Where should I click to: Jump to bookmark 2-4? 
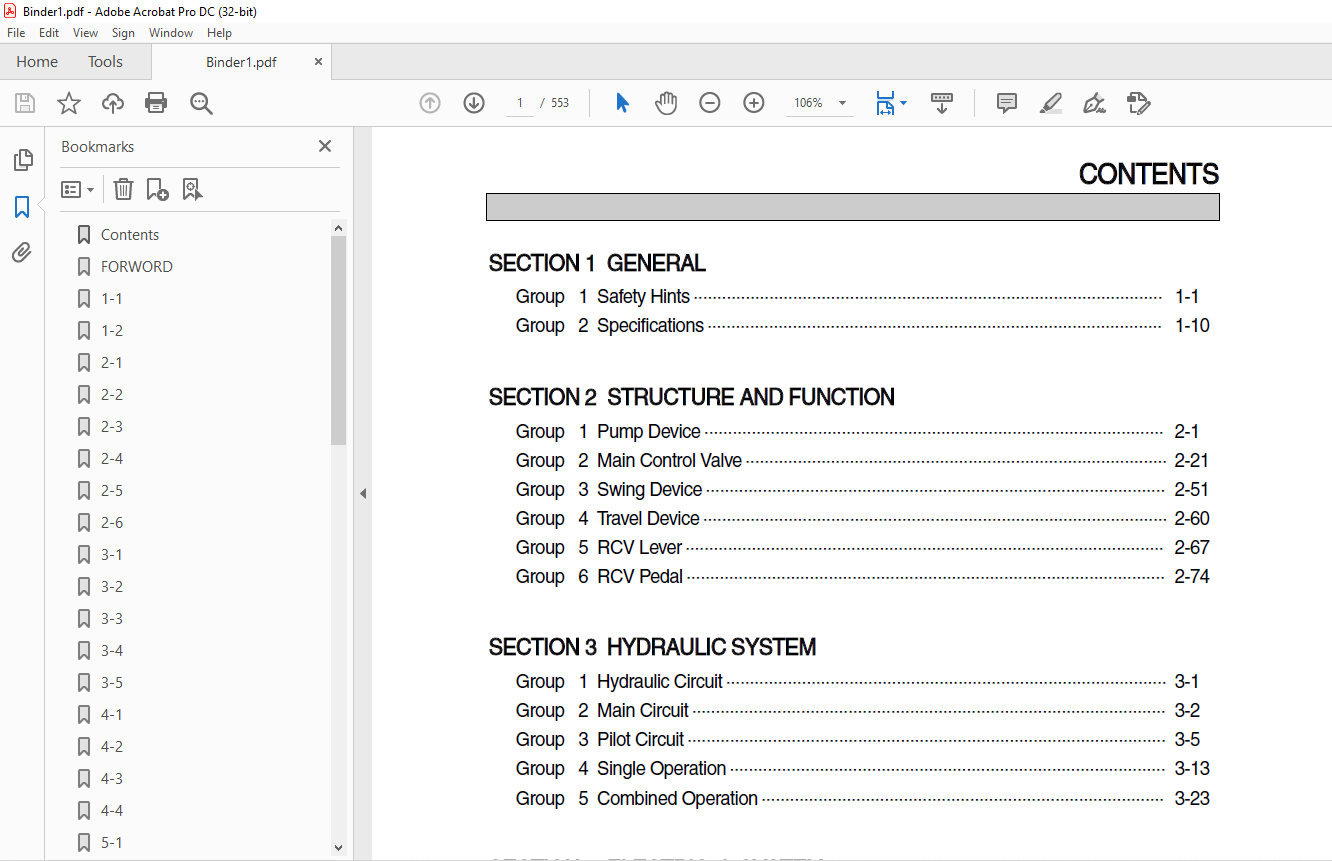[x=112, y=459]
